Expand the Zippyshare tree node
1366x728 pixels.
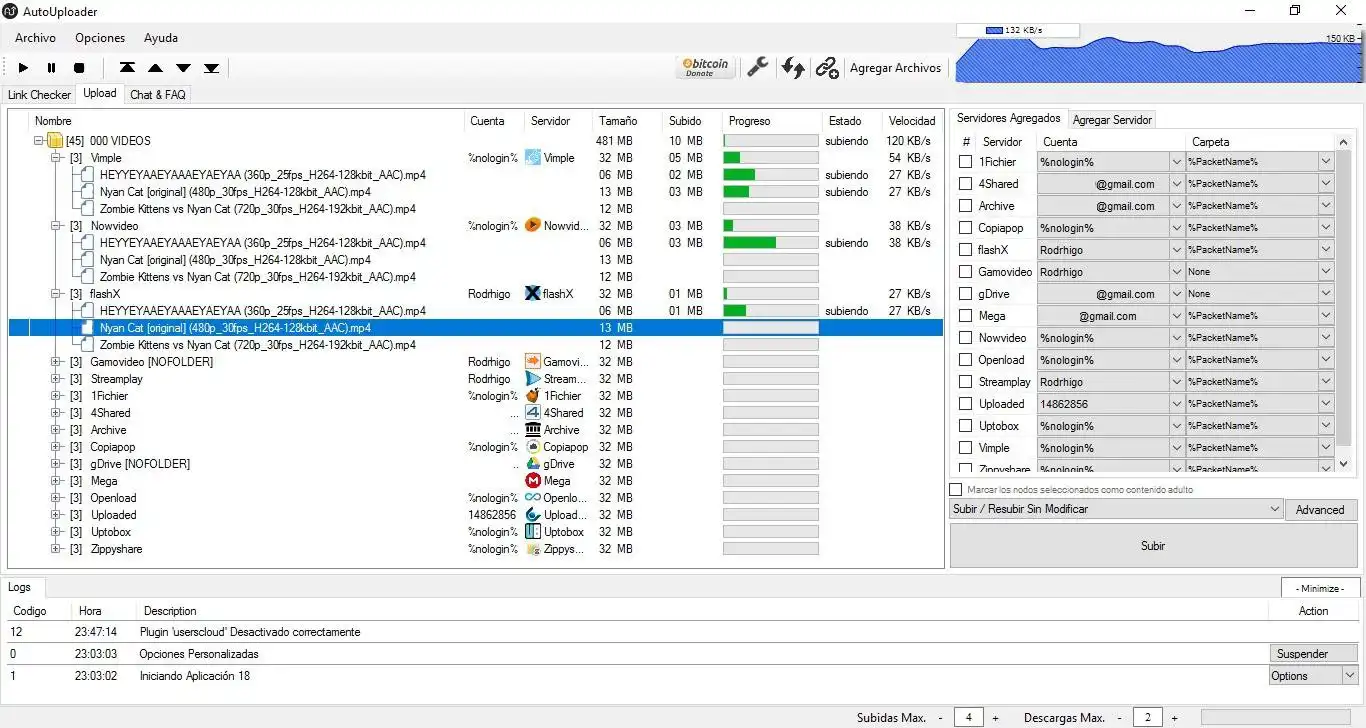click(x=56, y=549)
